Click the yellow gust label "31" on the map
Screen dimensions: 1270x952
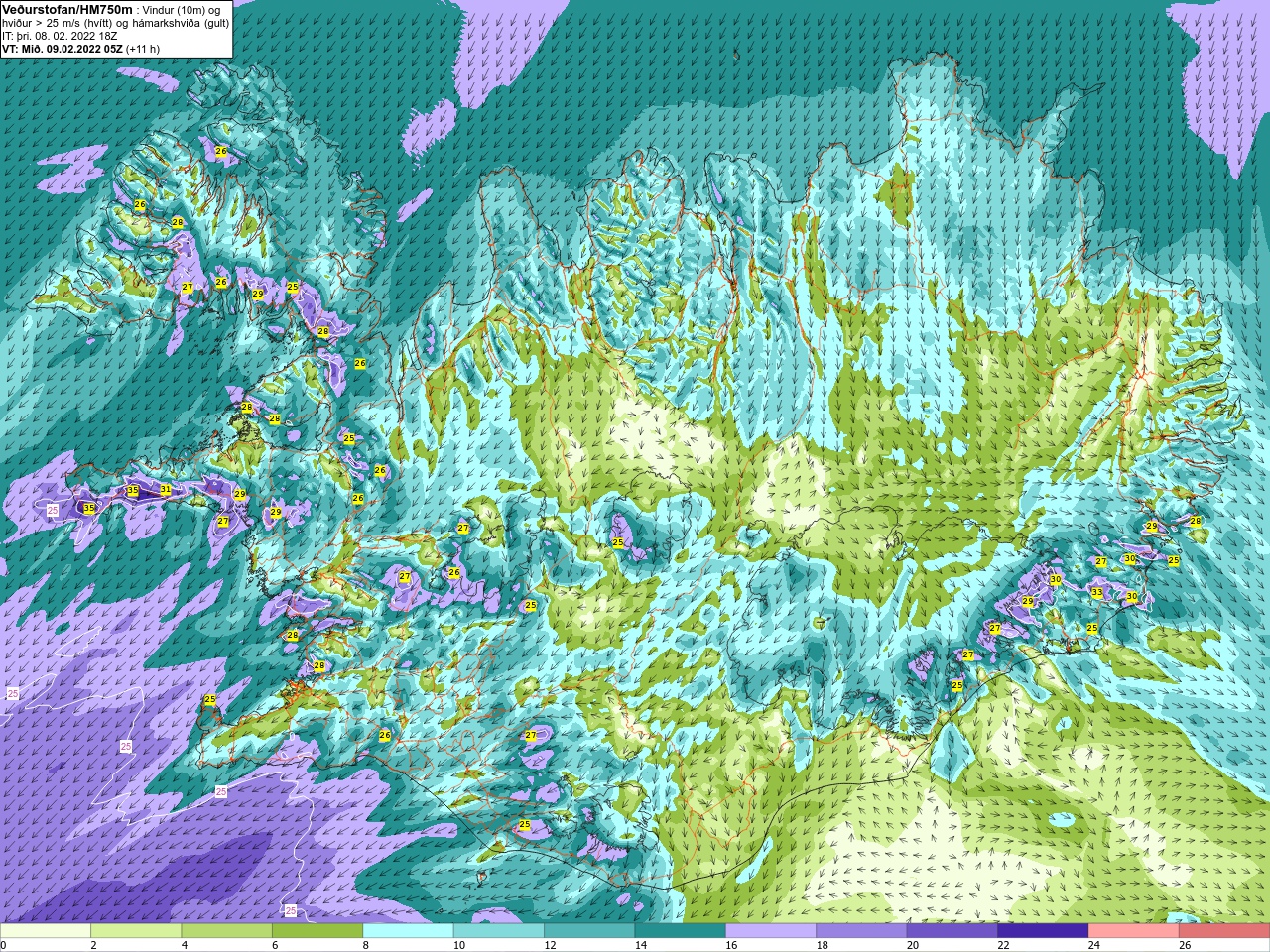[166, 490]
